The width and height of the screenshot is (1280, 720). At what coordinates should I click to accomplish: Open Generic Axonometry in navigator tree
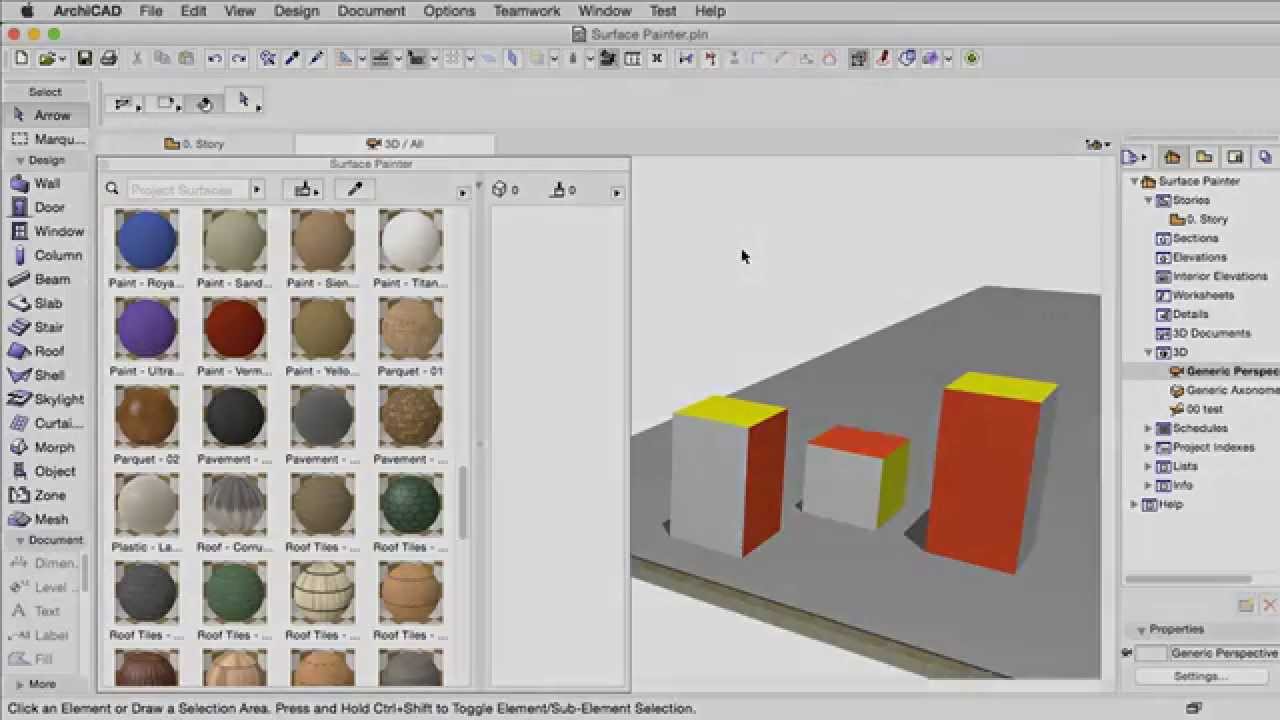point(1225,390)
